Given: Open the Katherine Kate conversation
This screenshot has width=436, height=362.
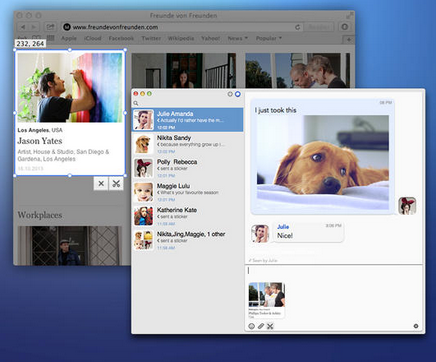Looking at the screenshot, I should click(188, 216).
